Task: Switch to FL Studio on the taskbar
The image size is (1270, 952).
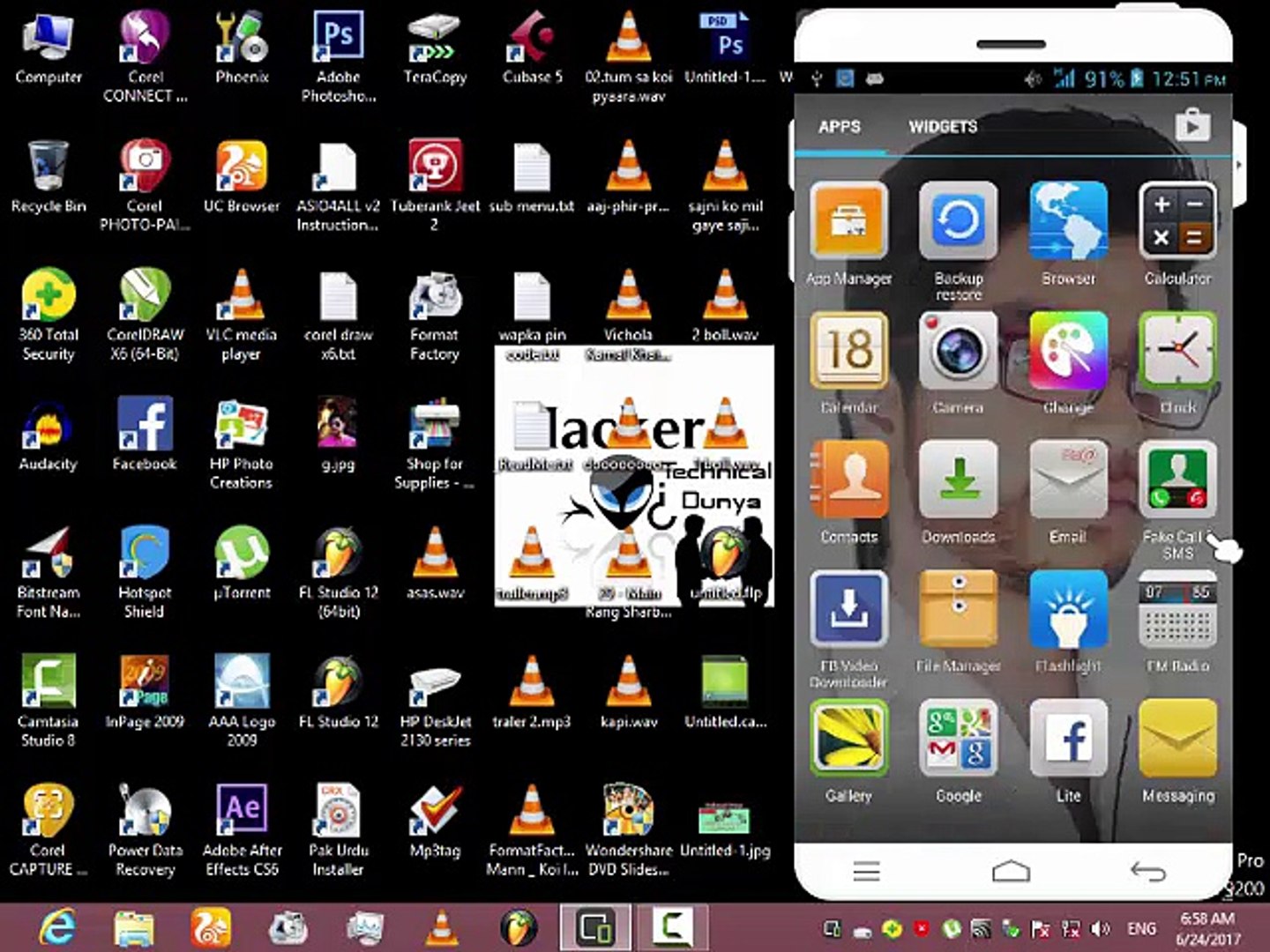Action: click(x=519, y=927)
